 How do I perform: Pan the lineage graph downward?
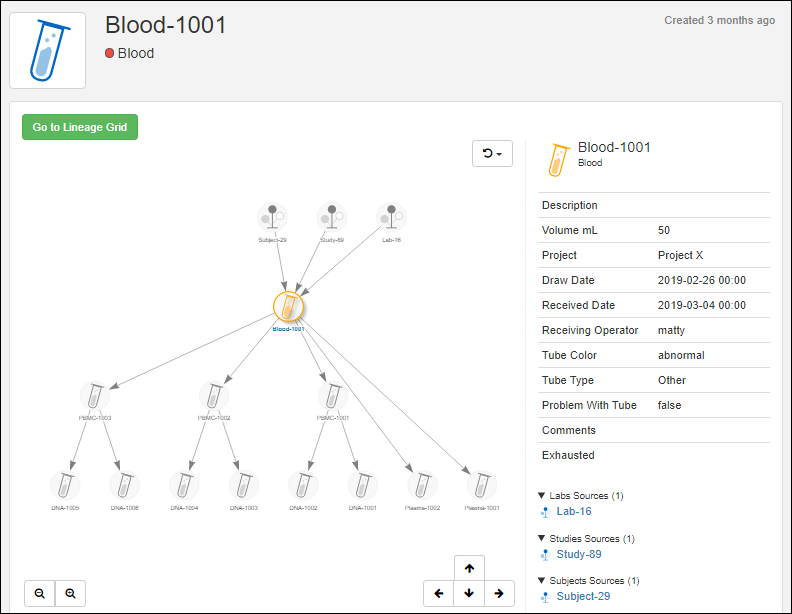(469, 593)
